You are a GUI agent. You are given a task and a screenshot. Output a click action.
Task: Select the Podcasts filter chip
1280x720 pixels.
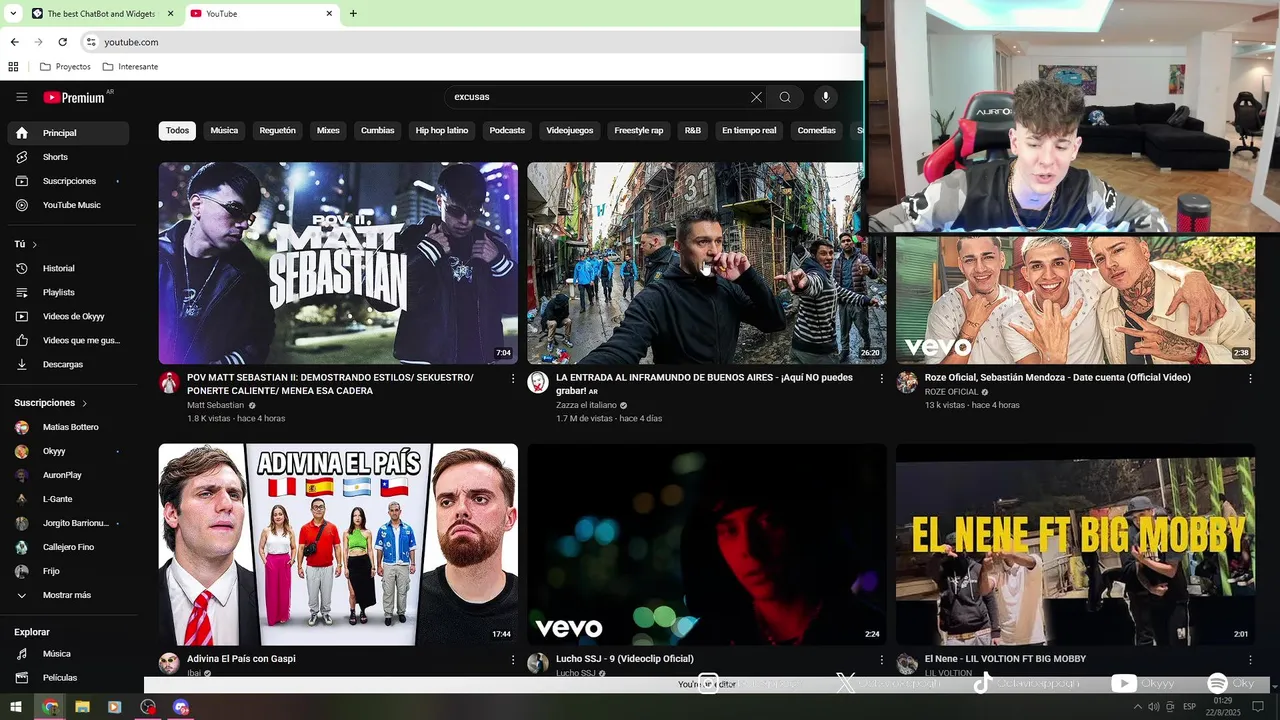tap(507, 130)
